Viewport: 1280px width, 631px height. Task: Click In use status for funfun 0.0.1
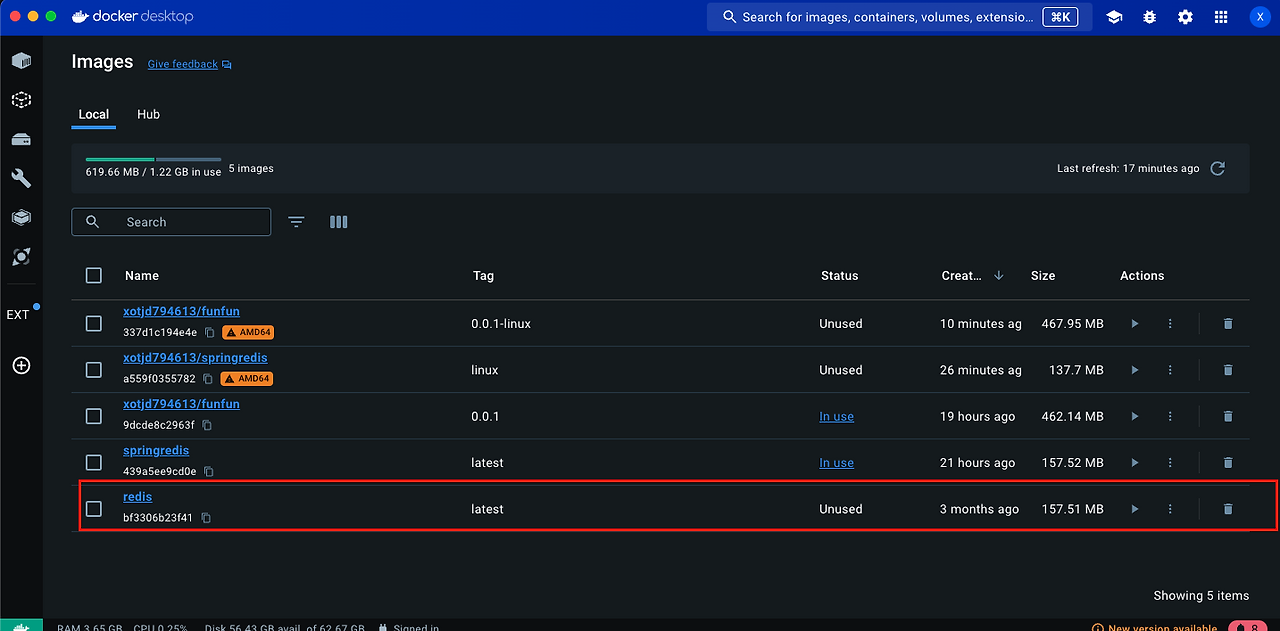(x=837, y=416)
